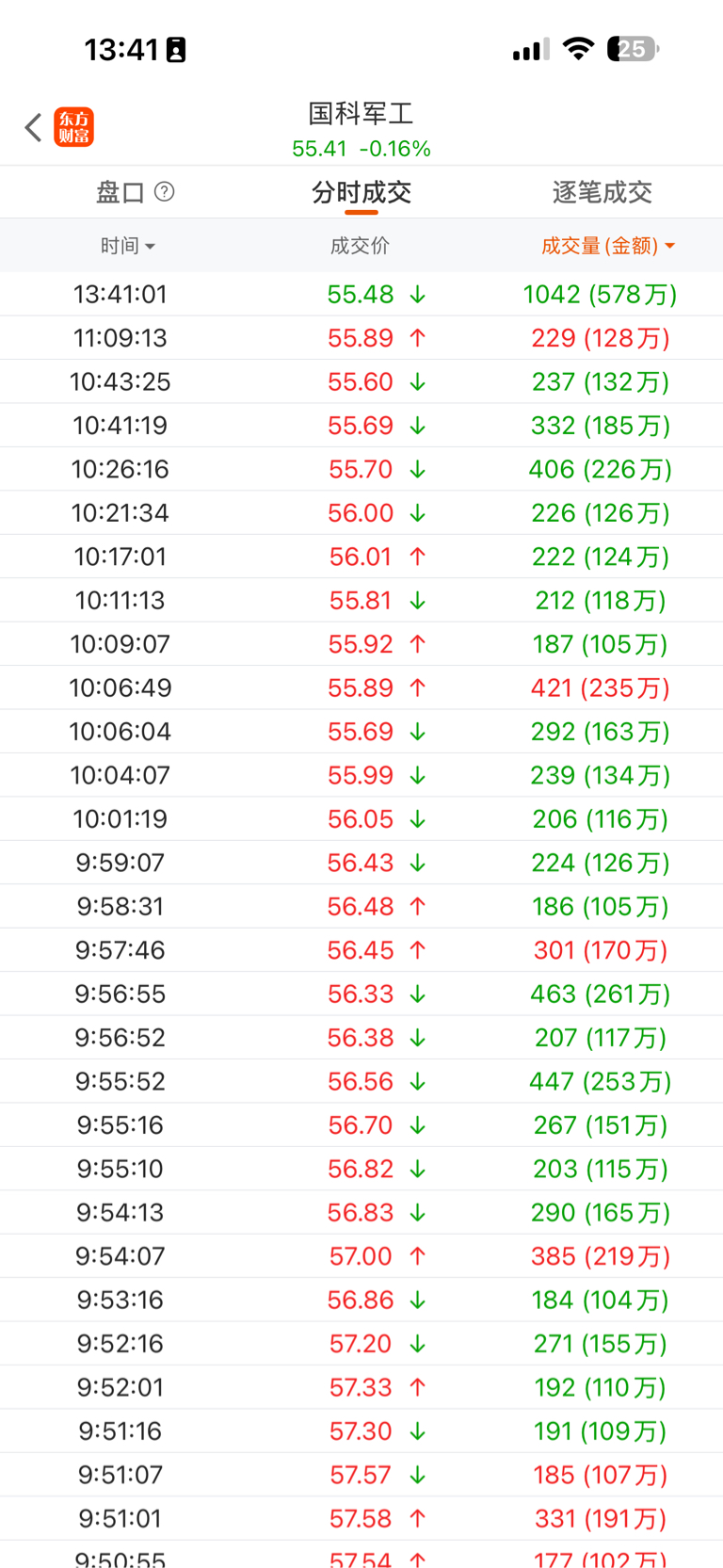Tap the 55.41 -0.16% price line
Viewport: 723px width, 1568px height.
(361, 149)
